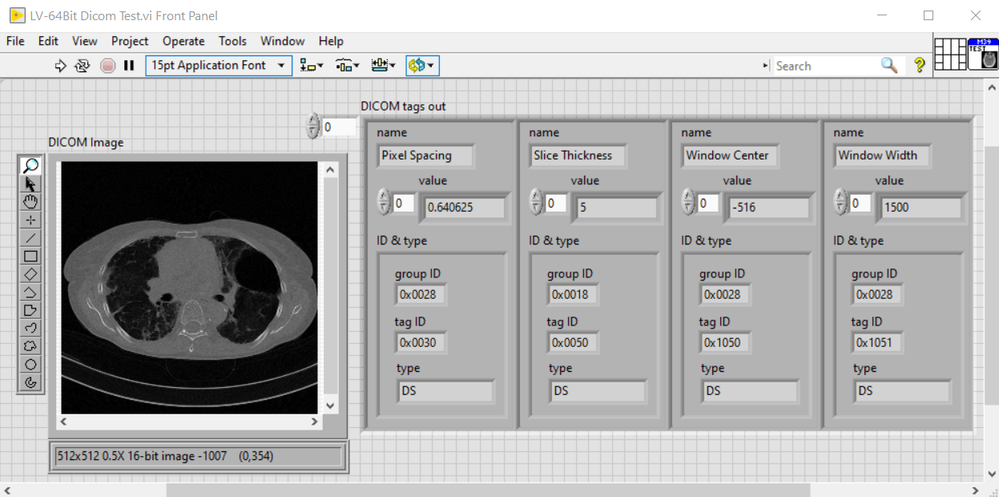999x497 pixels.
Task: Select the Zoom tool in image palette
Action: point(31,166)
